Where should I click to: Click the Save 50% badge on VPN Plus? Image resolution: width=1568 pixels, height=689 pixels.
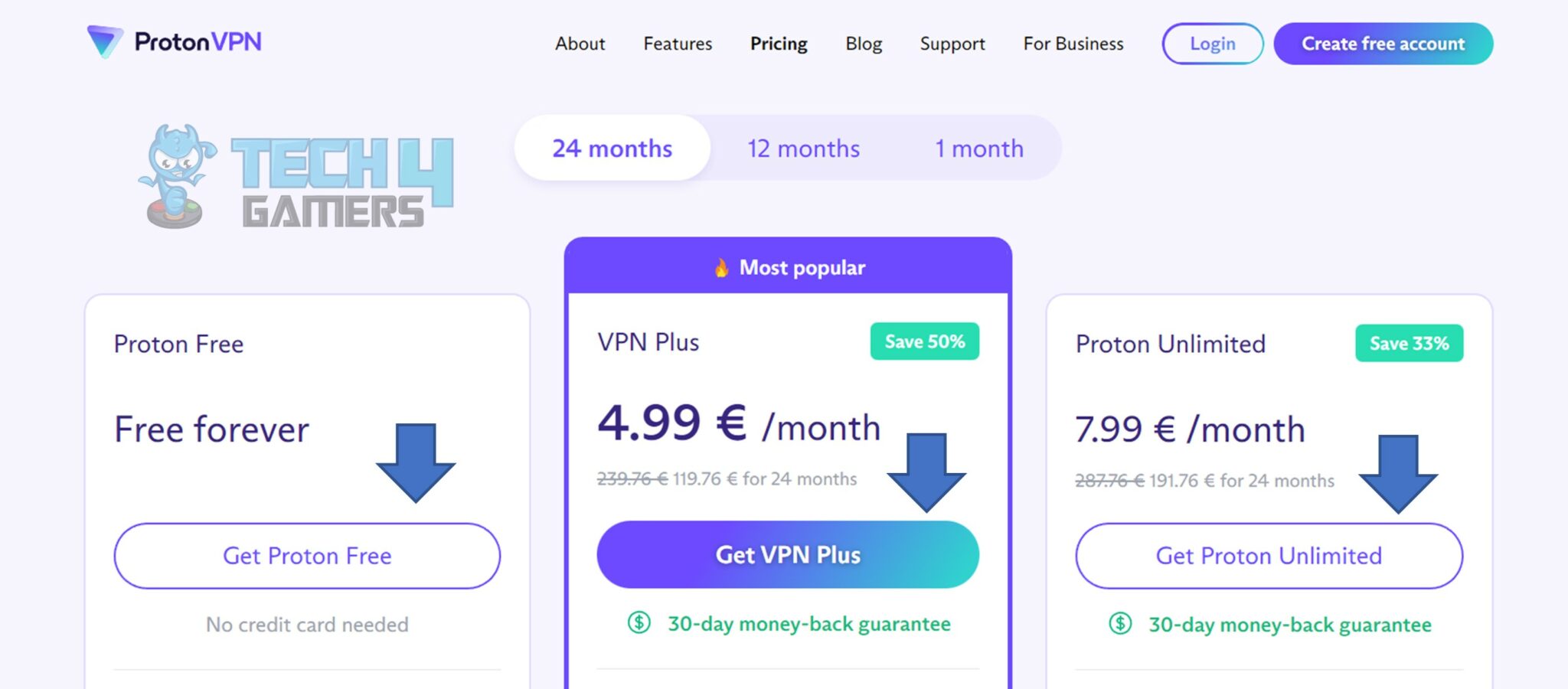[x=924, y=341]
